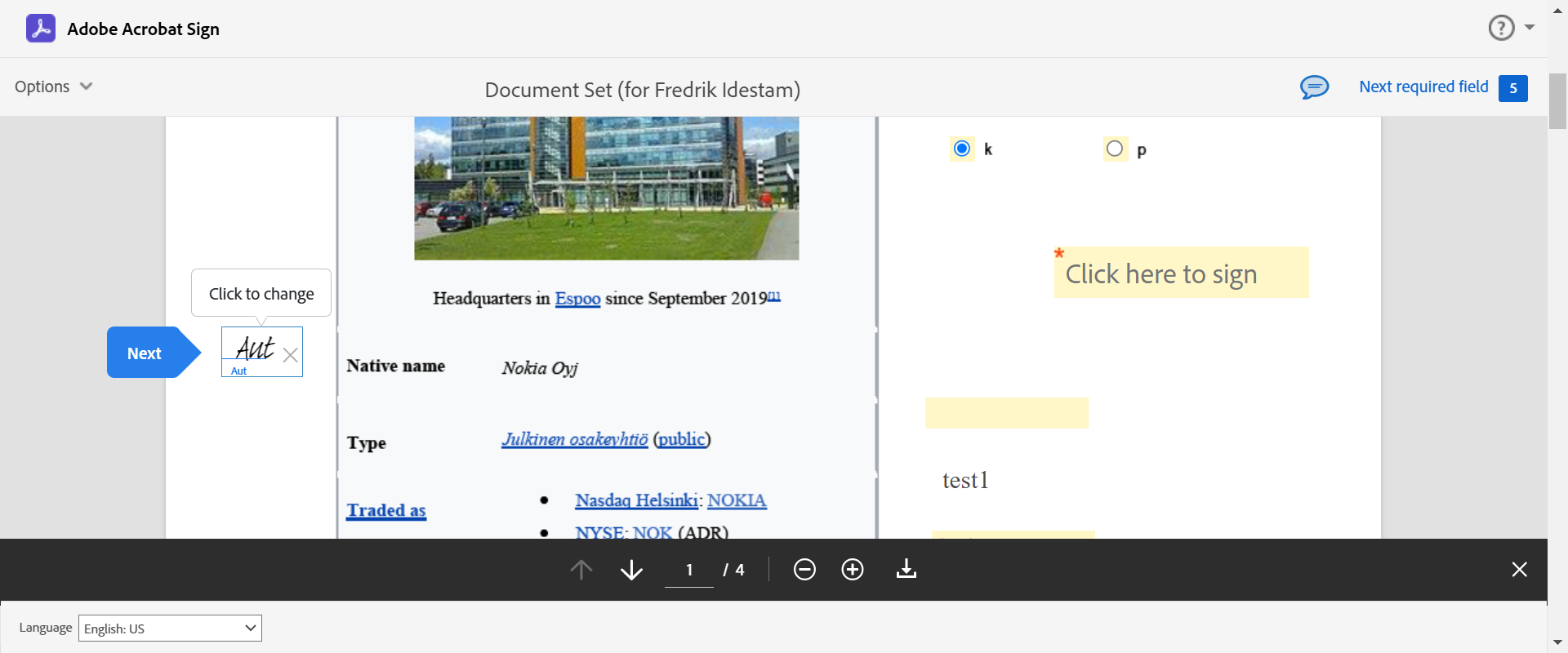Open the message comment bubble icon
Image resolution: width=1568 pixels, height=653 pixels.
[x=1314, y=87]
